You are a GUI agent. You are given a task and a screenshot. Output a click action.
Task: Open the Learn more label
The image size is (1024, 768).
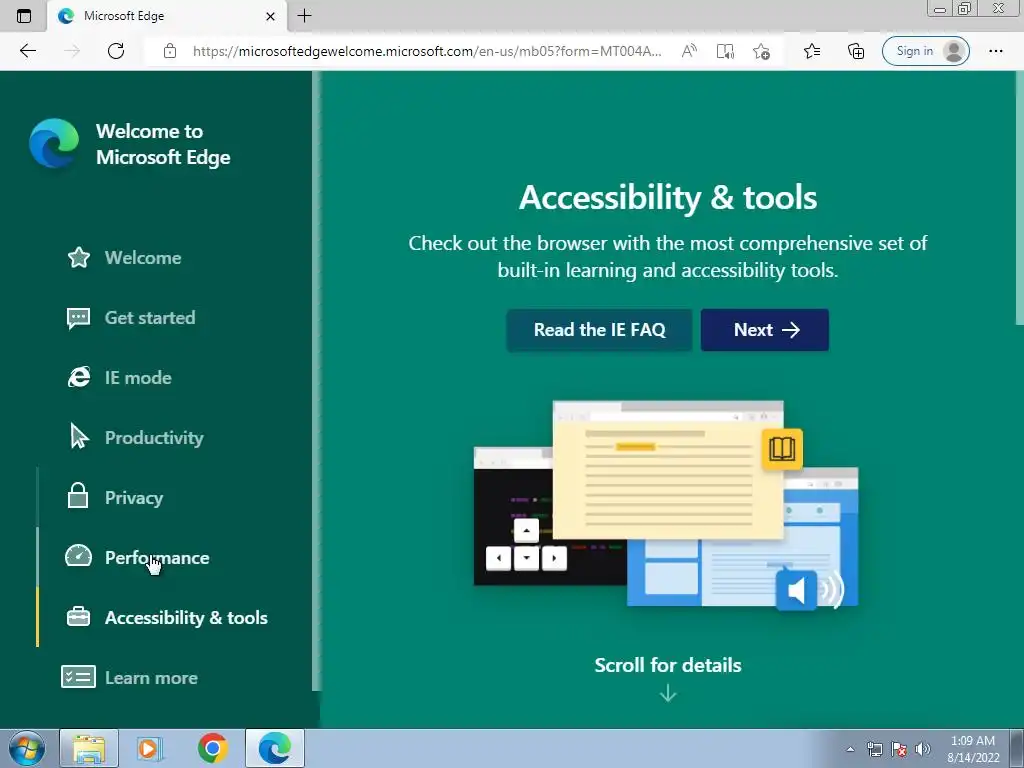152,679
